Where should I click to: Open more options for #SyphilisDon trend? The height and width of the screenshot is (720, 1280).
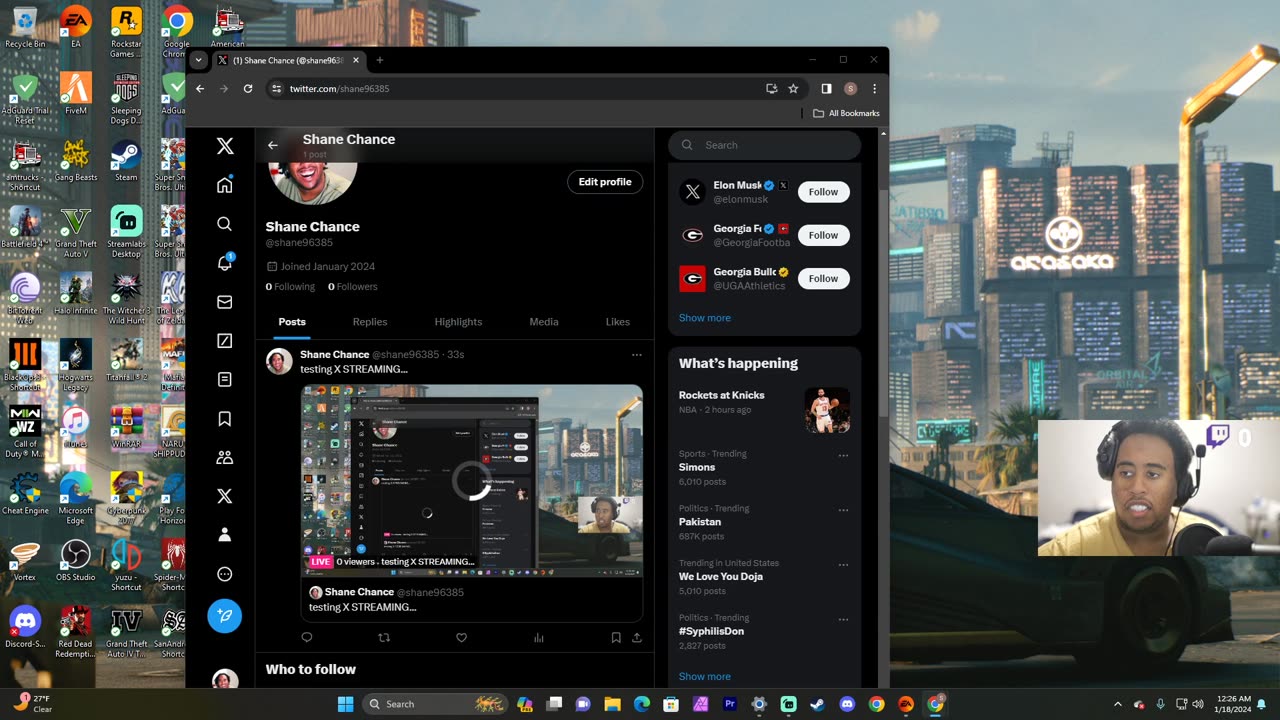843,619
